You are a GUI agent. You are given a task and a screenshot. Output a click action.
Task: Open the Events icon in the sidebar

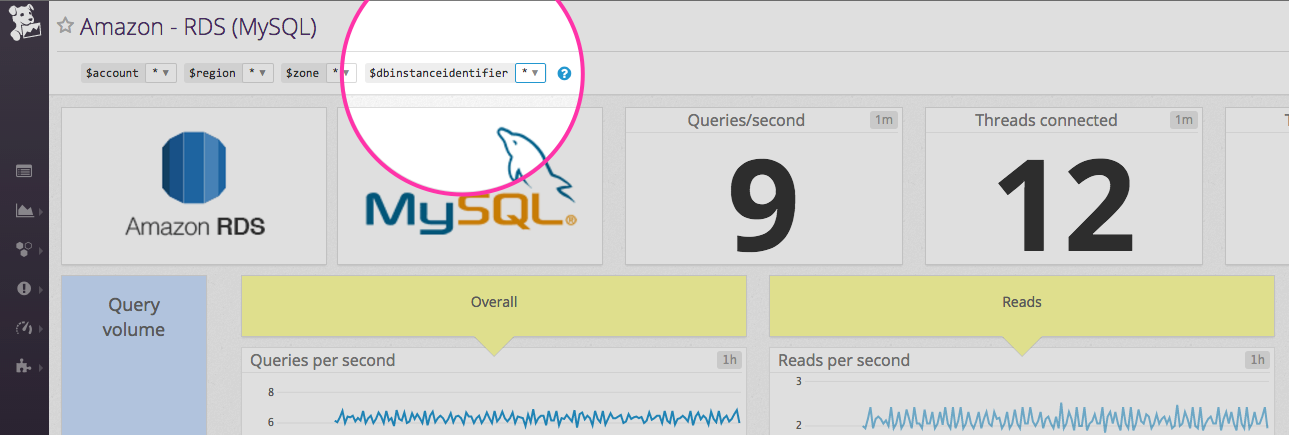coord(24,171)
